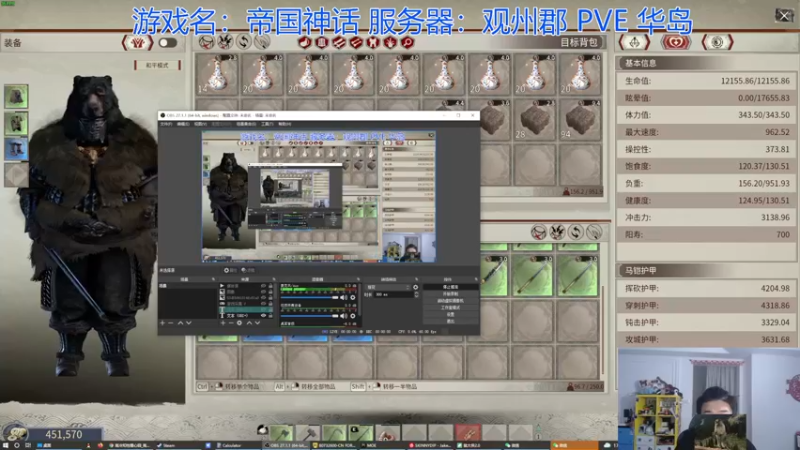Image resolution: width=800 pixels, height=450 pixels.
Task: Open the gear-circle tab in the stats panel
Action: [717, 42]
